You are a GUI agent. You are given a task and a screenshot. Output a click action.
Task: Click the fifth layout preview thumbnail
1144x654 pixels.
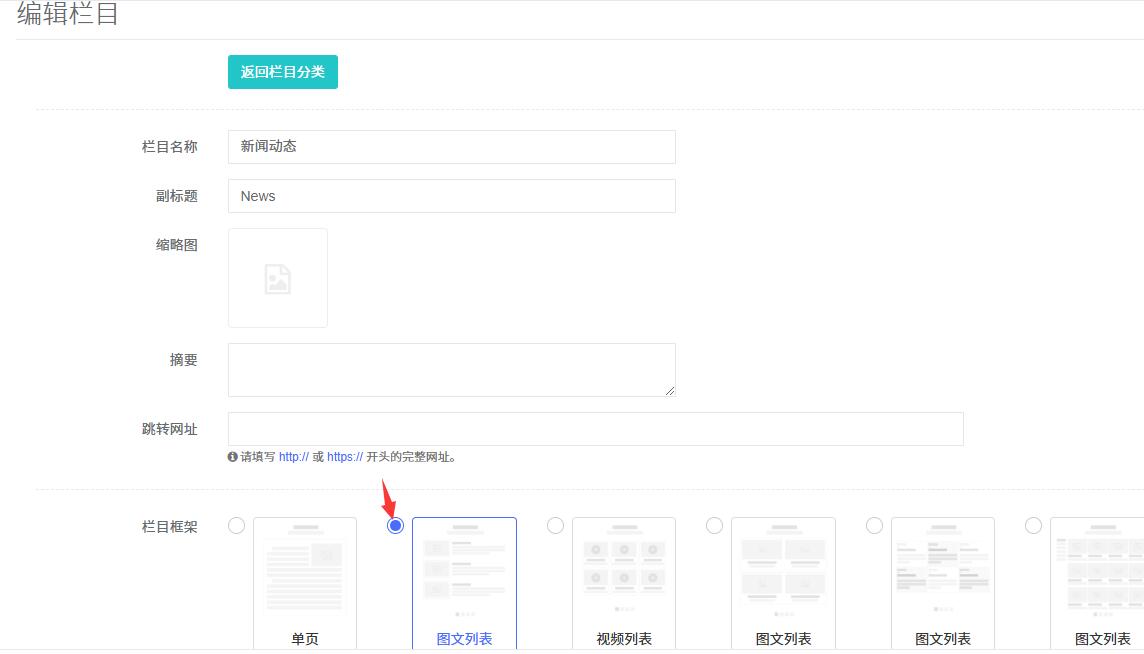[x=942, y=570]
